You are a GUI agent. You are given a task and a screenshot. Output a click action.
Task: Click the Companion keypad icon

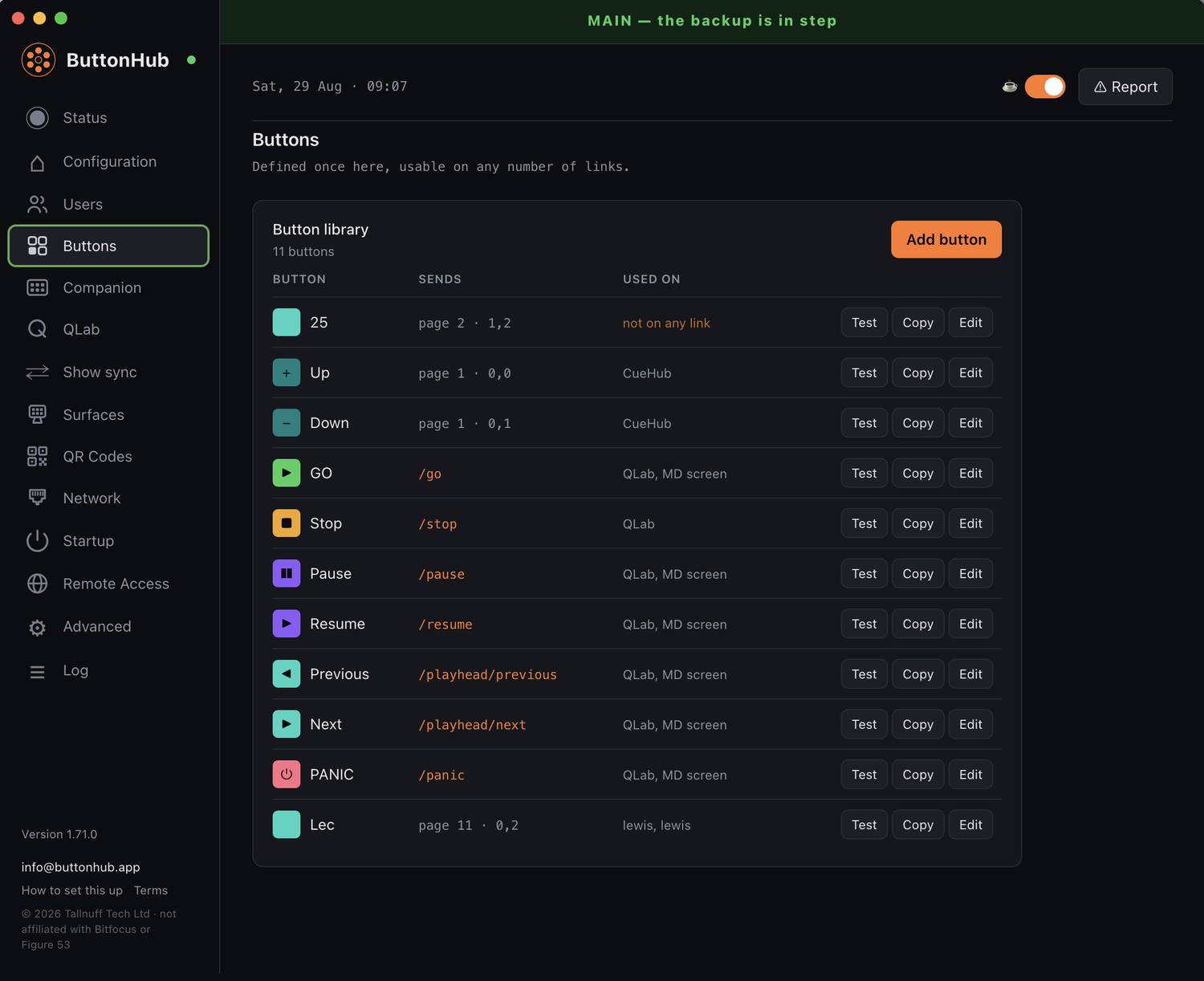(38, 287)
